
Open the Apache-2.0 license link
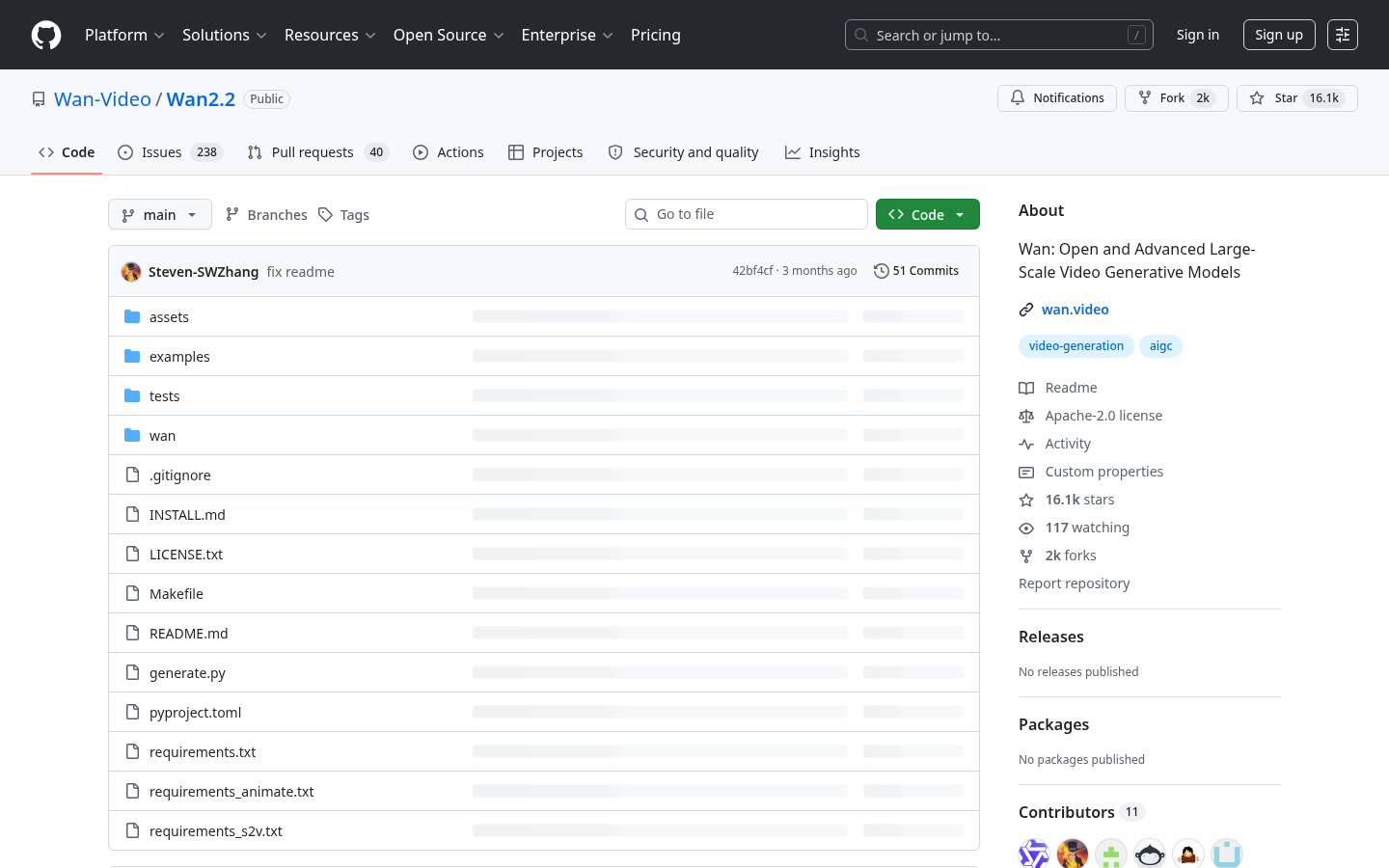1091,416
